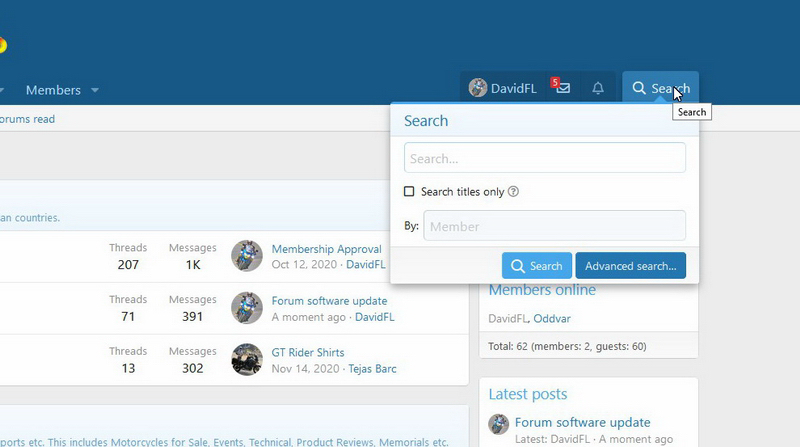Screen dimensions: 800x447
Task: Open the GT Rider Shirts thread link
Action: [x=308, y=353]
